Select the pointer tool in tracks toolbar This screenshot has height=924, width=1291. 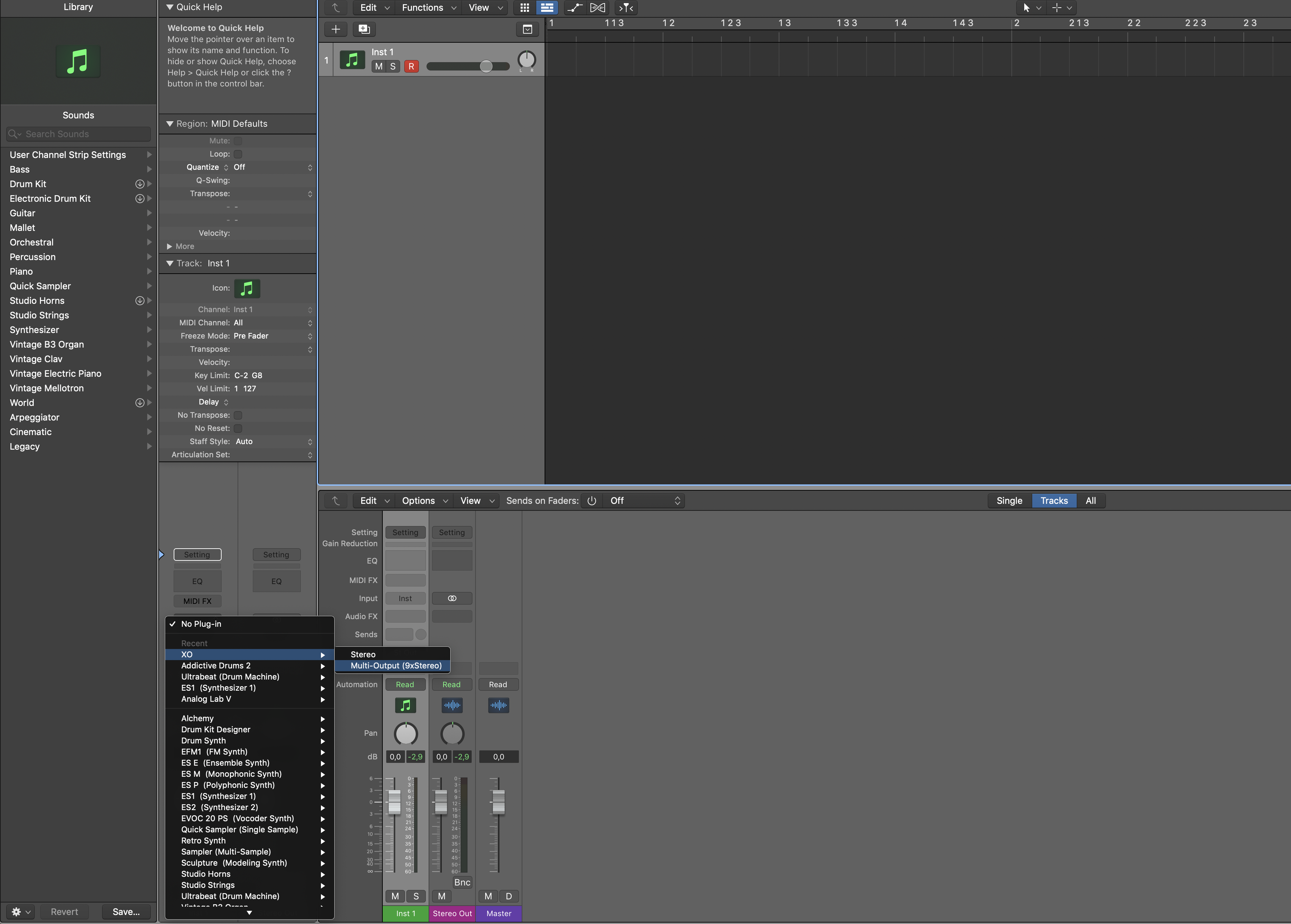tap(1026, 7)
